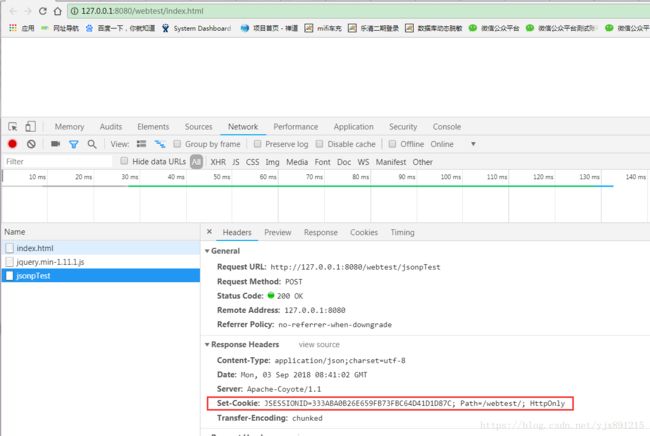The width and height of the screenshot is (650, 436).
Task: Activate inspect element picker icon
Action: (x=13, y=126)
